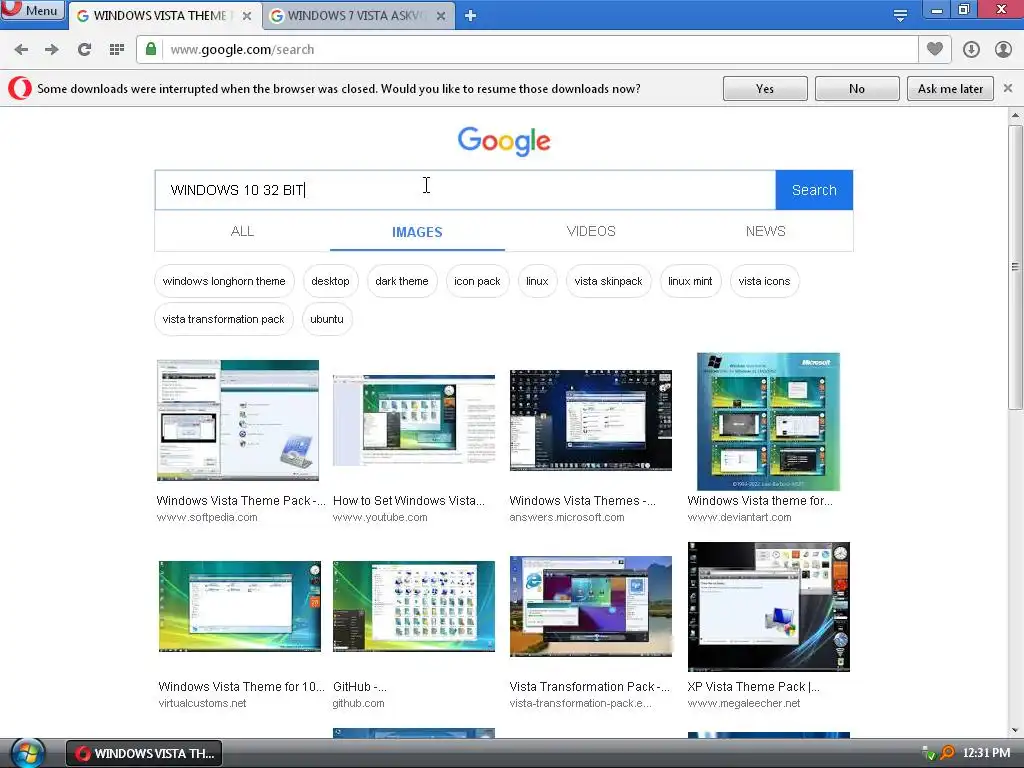Select the vista icons chip
Viewport: 1024px width, 768px height.
pos(764,281)
